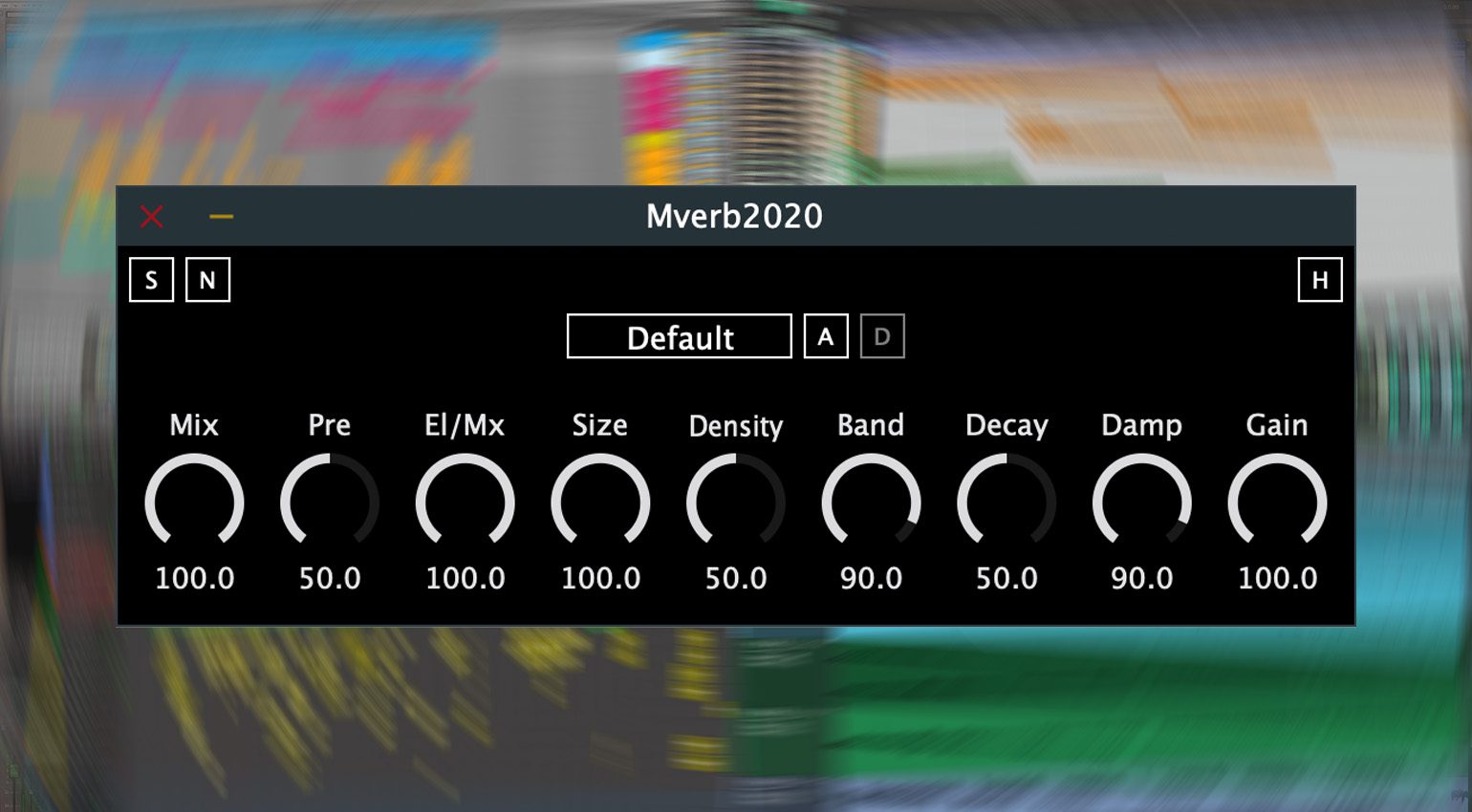Click the Pre label
The height and width of the screenshot is (812, 1472).
(x=330, y=425)
